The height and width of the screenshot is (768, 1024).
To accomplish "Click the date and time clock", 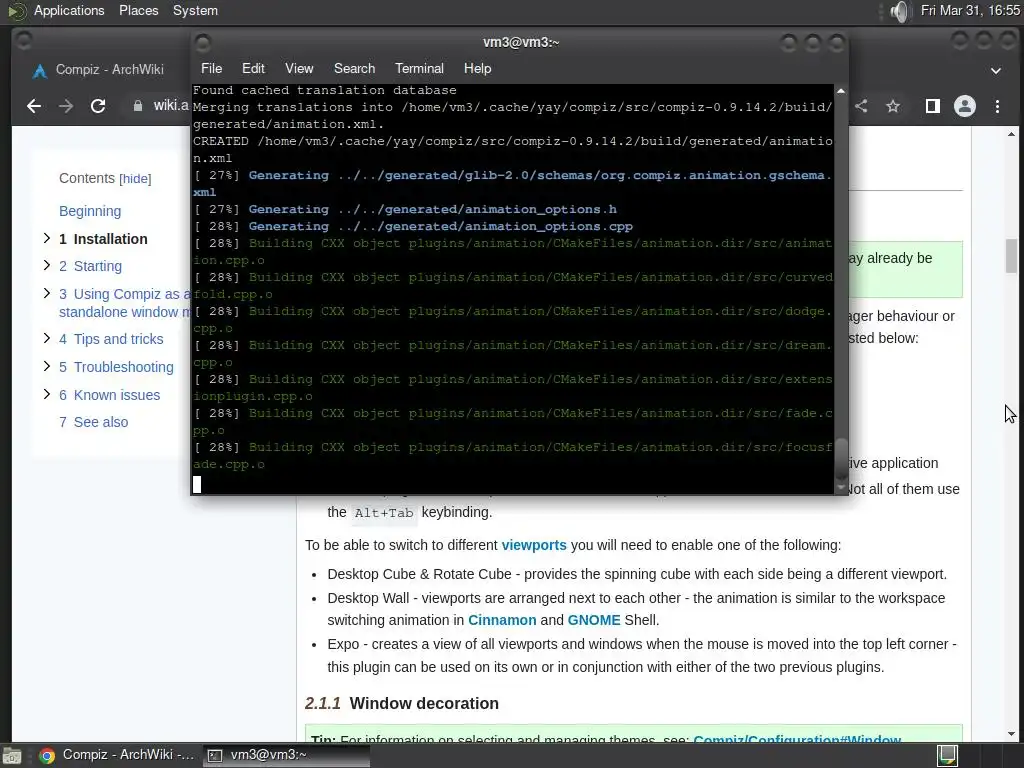I will tap(970, 10).
